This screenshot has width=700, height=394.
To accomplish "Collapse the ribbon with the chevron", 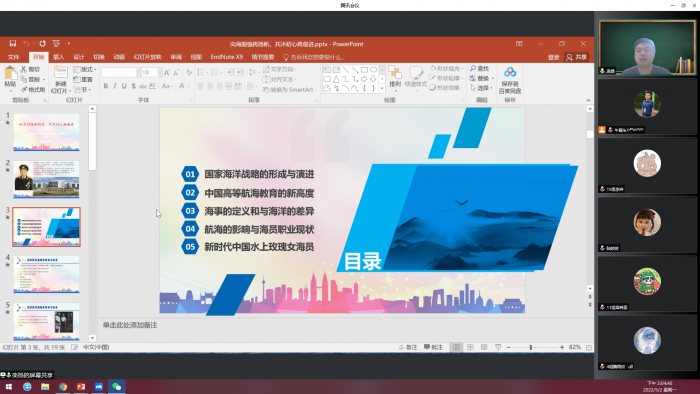I will tap(588, 100).
